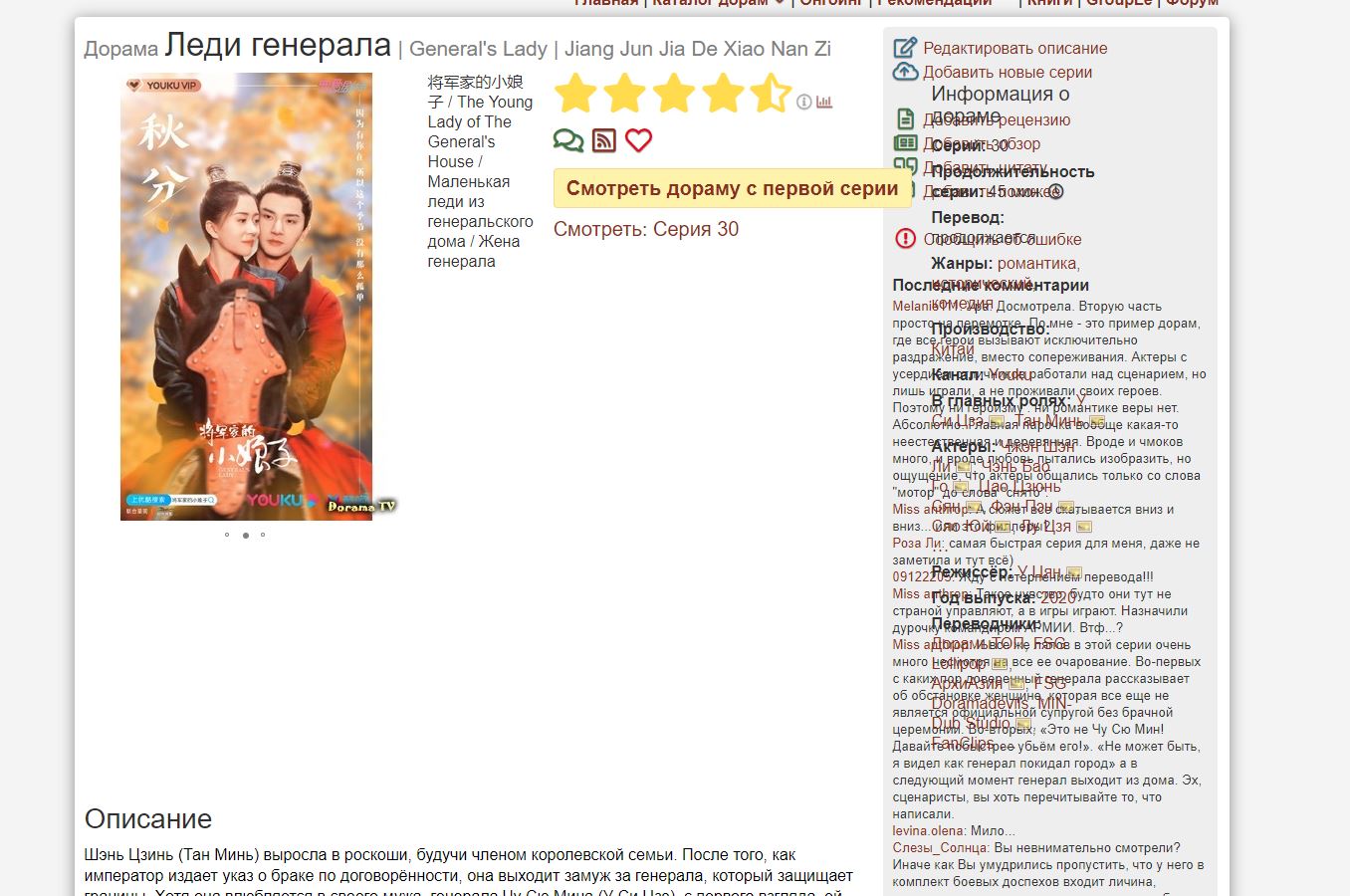The image size is (1350, 896).
Task: Rate drama with the first star
Action: click(575, 93)
